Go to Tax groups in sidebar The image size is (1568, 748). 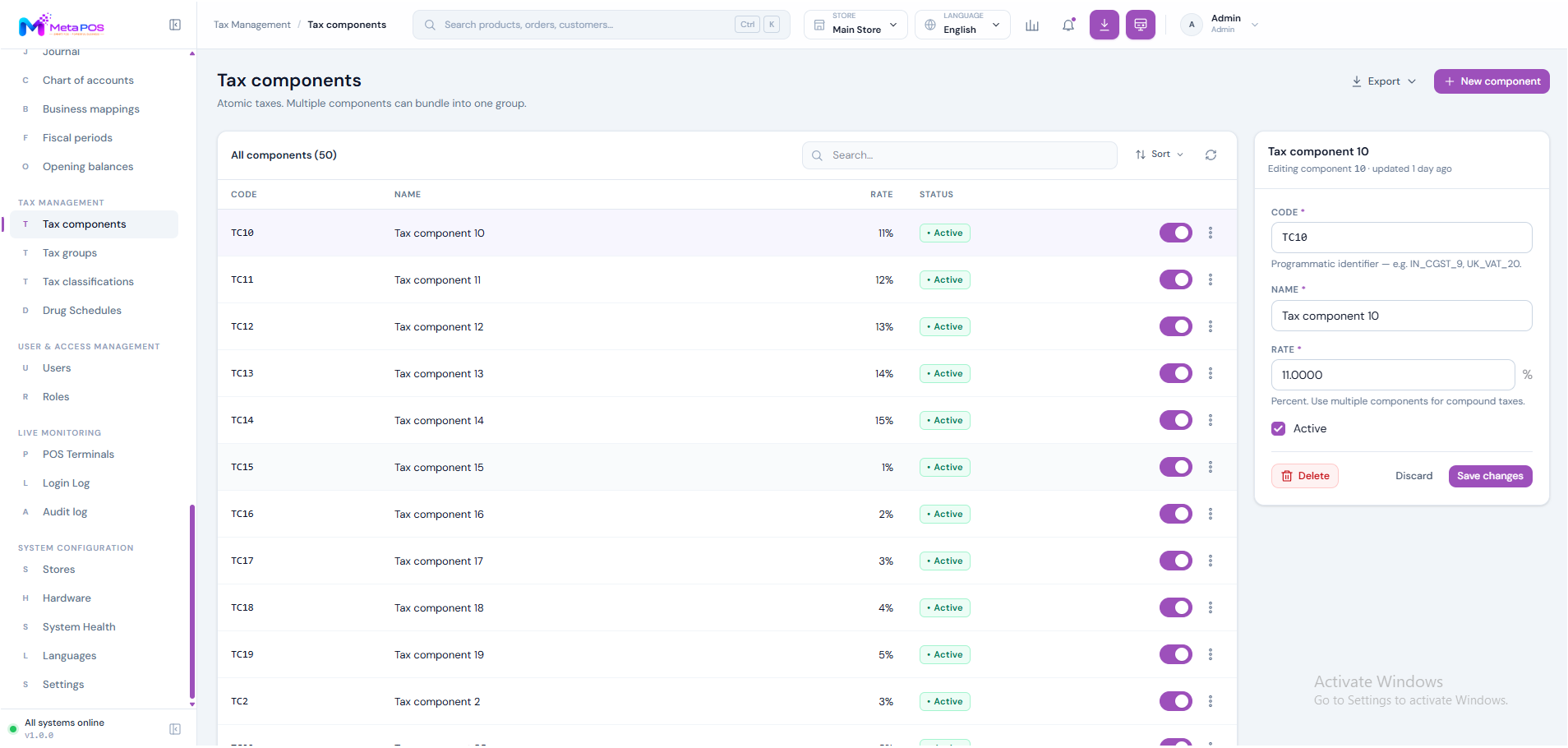(x=70, y=253)
